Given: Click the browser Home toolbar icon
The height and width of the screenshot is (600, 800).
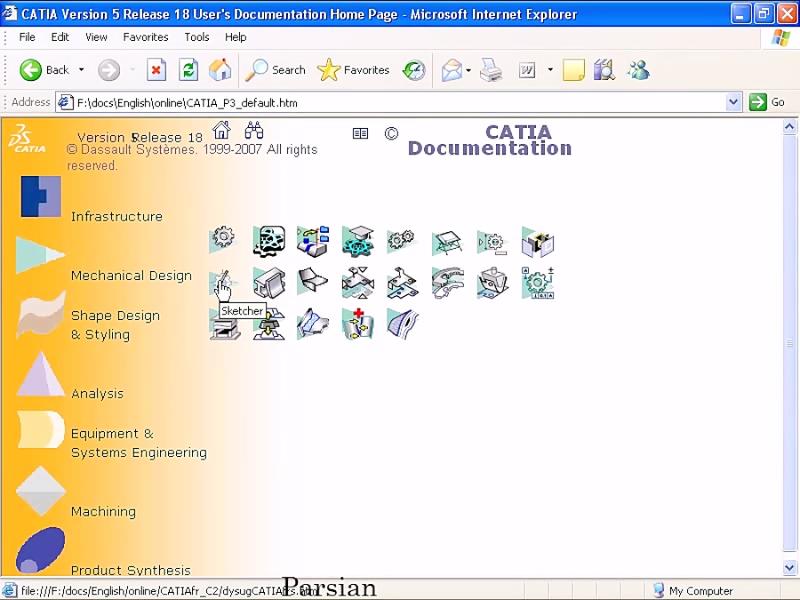Looking at the screenshot, I should pos(220,70).
